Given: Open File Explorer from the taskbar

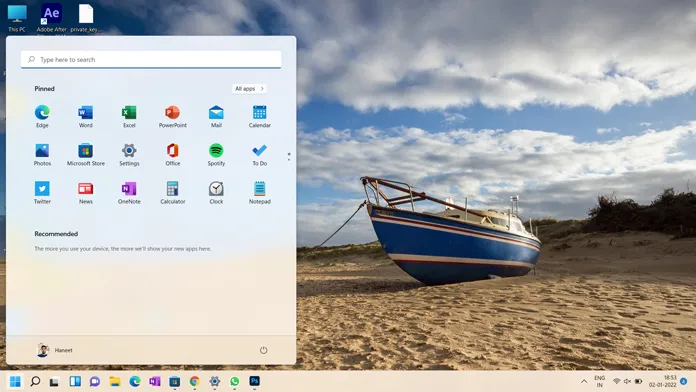Looking at the screenshot, I should pyautogui.click(x=115, y=381).
